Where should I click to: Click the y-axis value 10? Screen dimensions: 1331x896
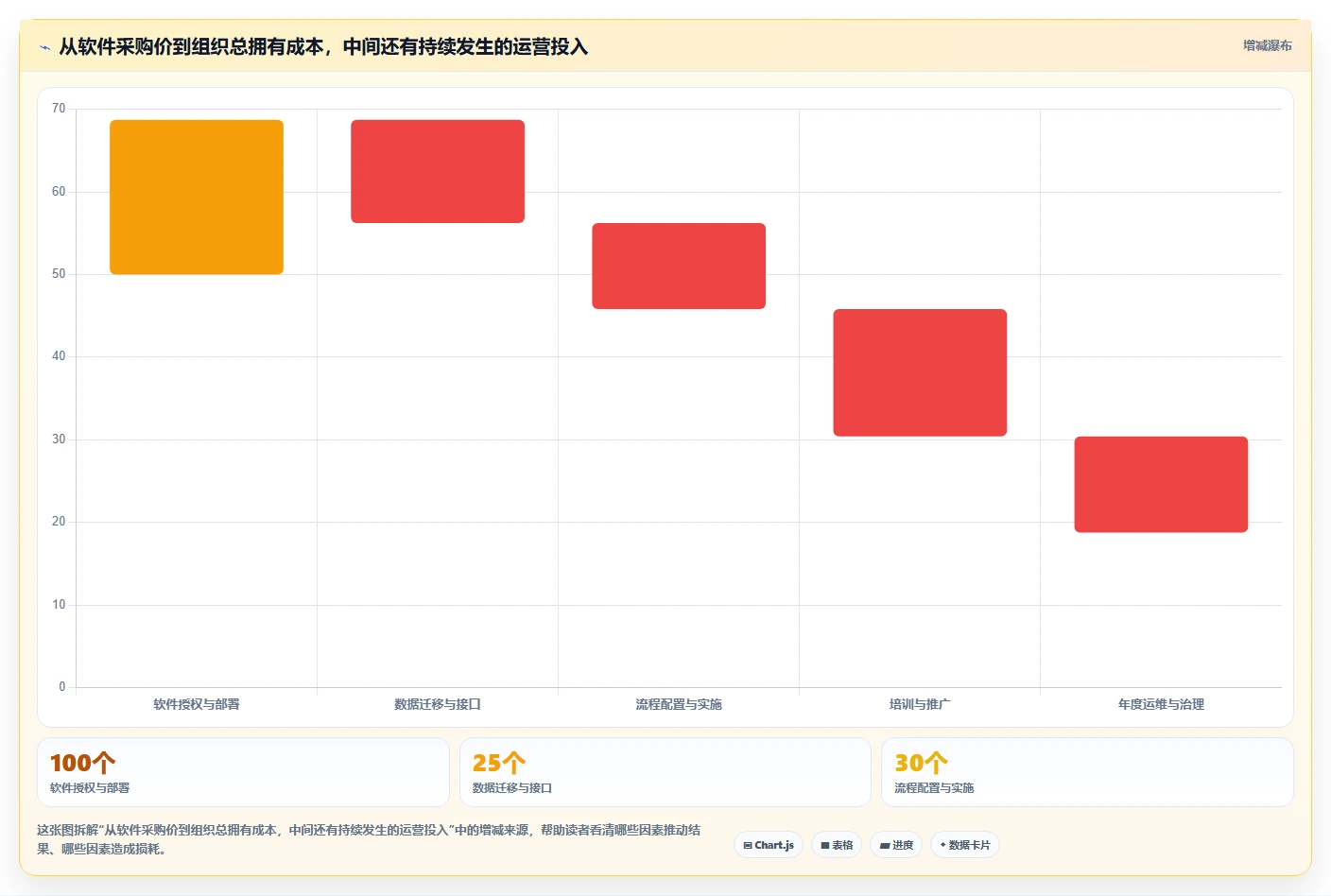click(59, 605)
